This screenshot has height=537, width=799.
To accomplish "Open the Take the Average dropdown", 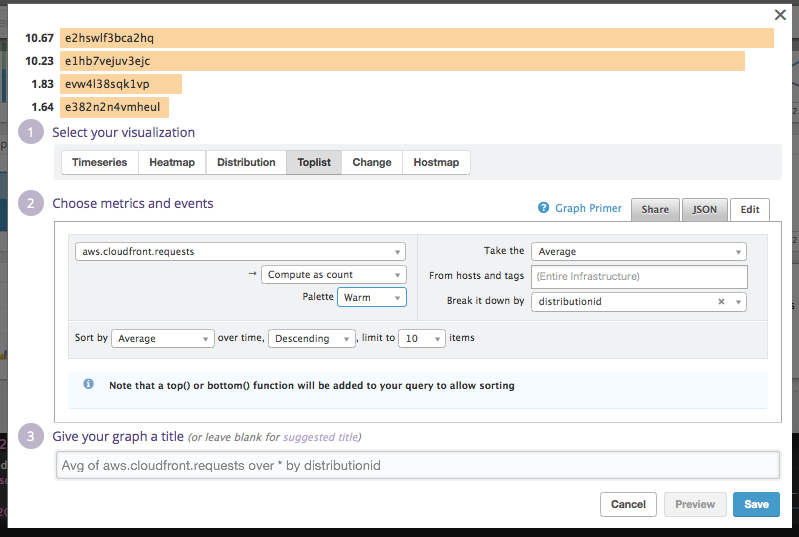I will point(639,252).
